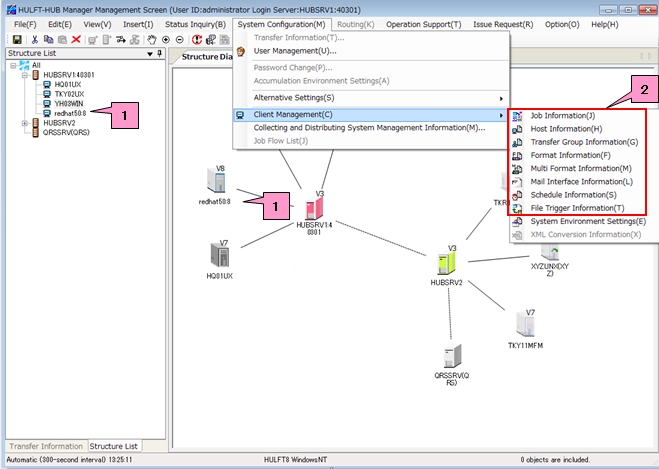Switch to the Transfer Information tab
Viewport: 659px width, 469px height.
[44, 446]
